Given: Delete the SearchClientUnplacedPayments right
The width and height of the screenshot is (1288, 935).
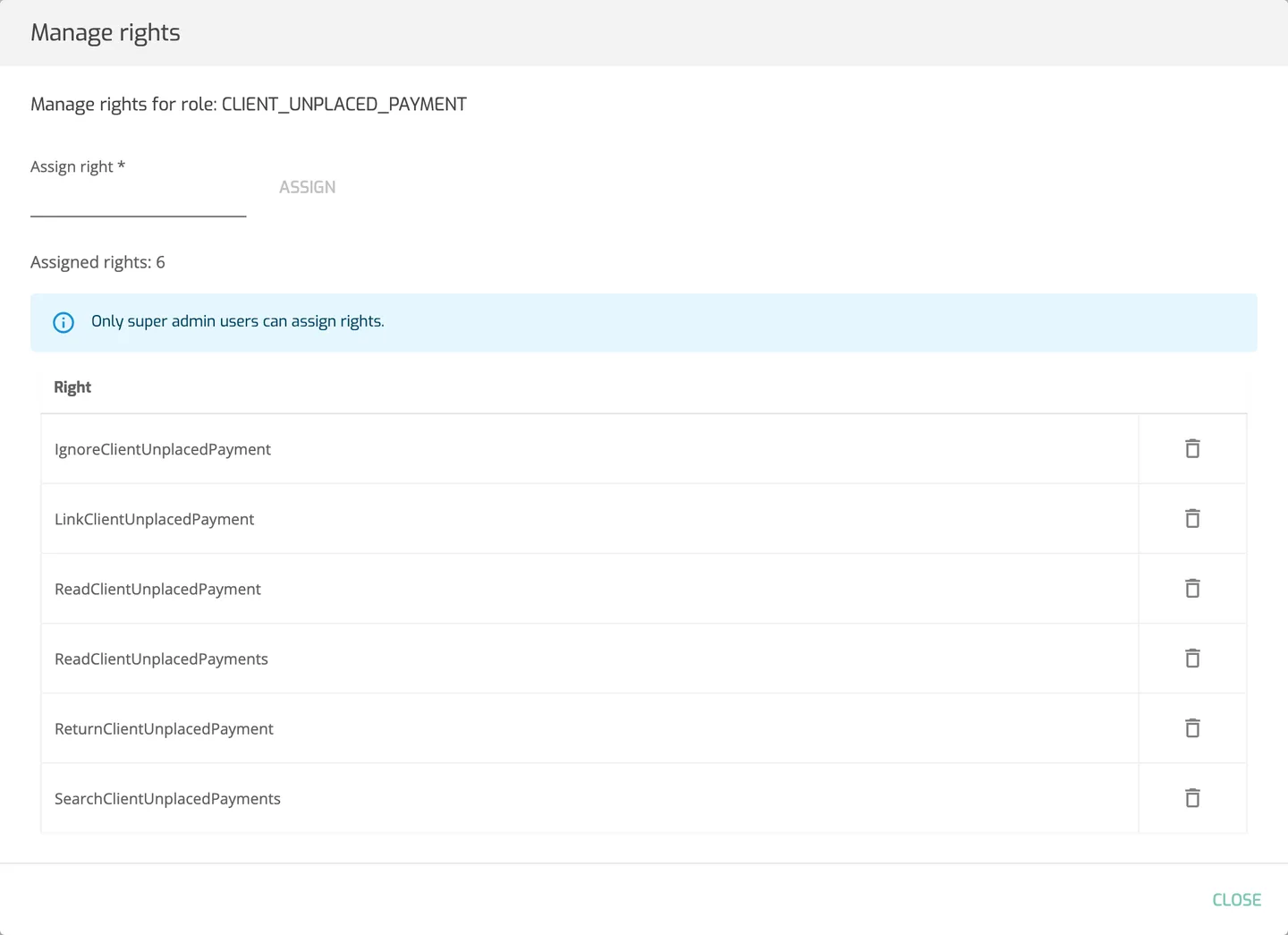Looking at the screenshot, I should 1192,797.
